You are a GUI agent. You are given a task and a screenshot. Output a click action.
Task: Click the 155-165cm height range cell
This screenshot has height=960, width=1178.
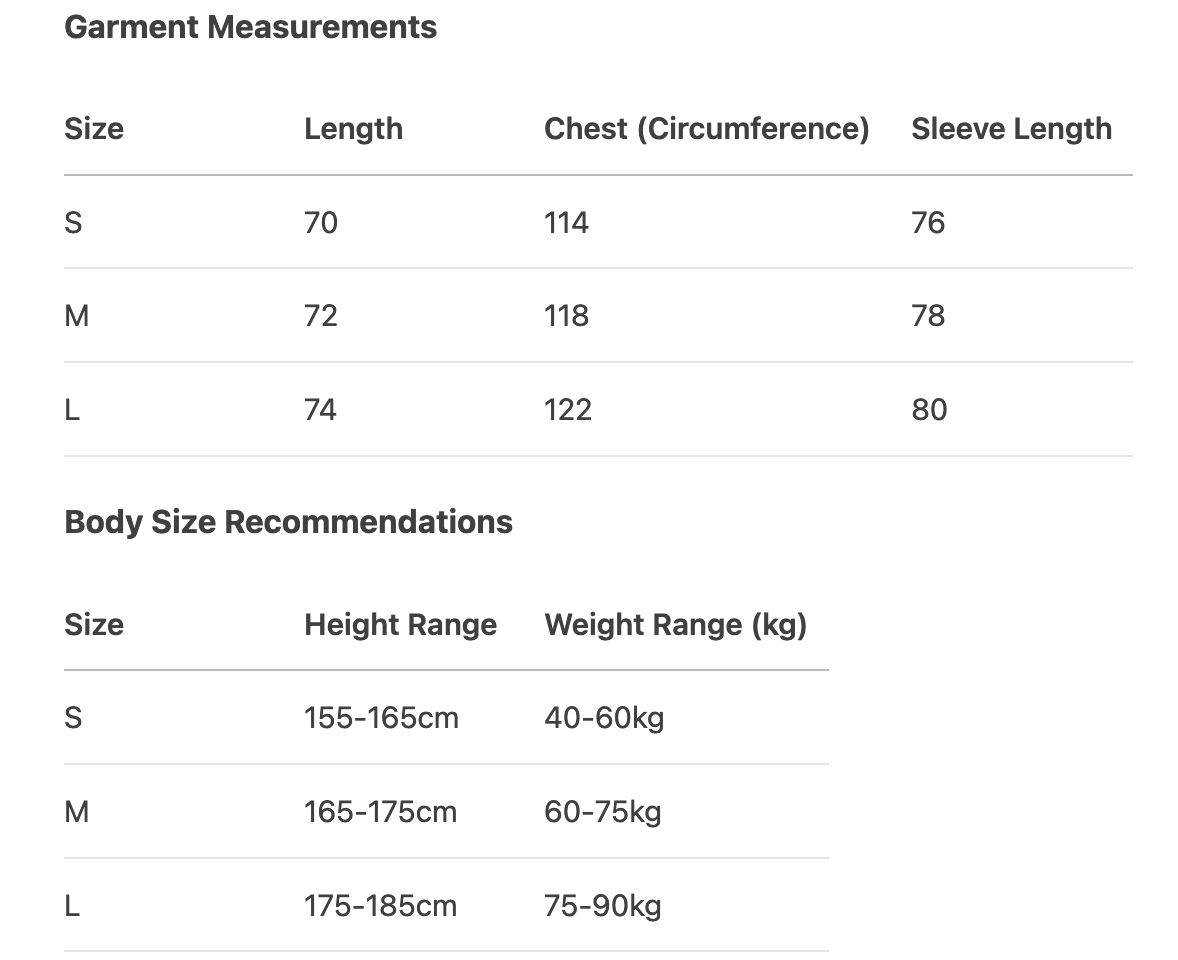[x=381, y=718]
